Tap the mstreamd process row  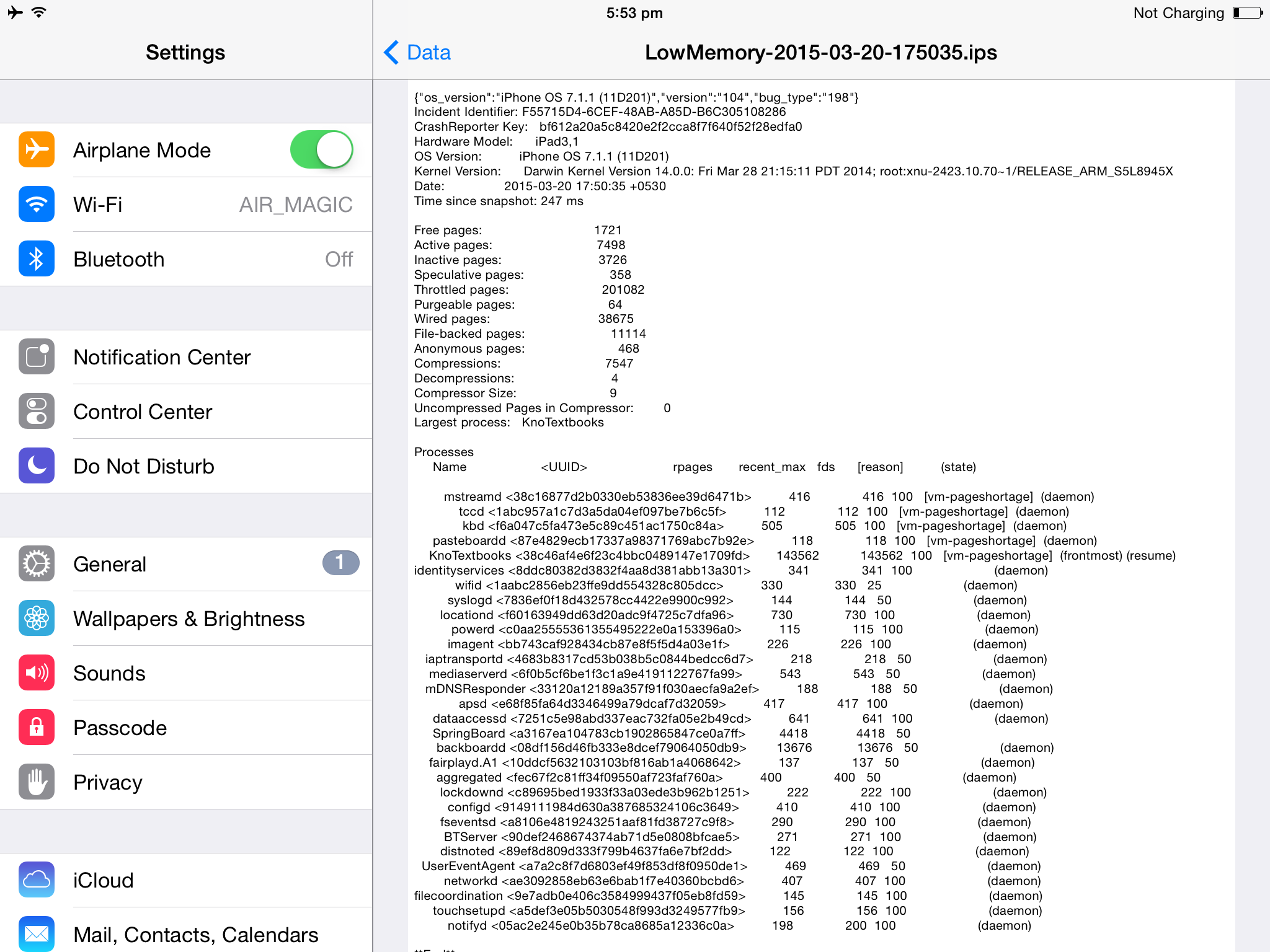coord(769,497)
